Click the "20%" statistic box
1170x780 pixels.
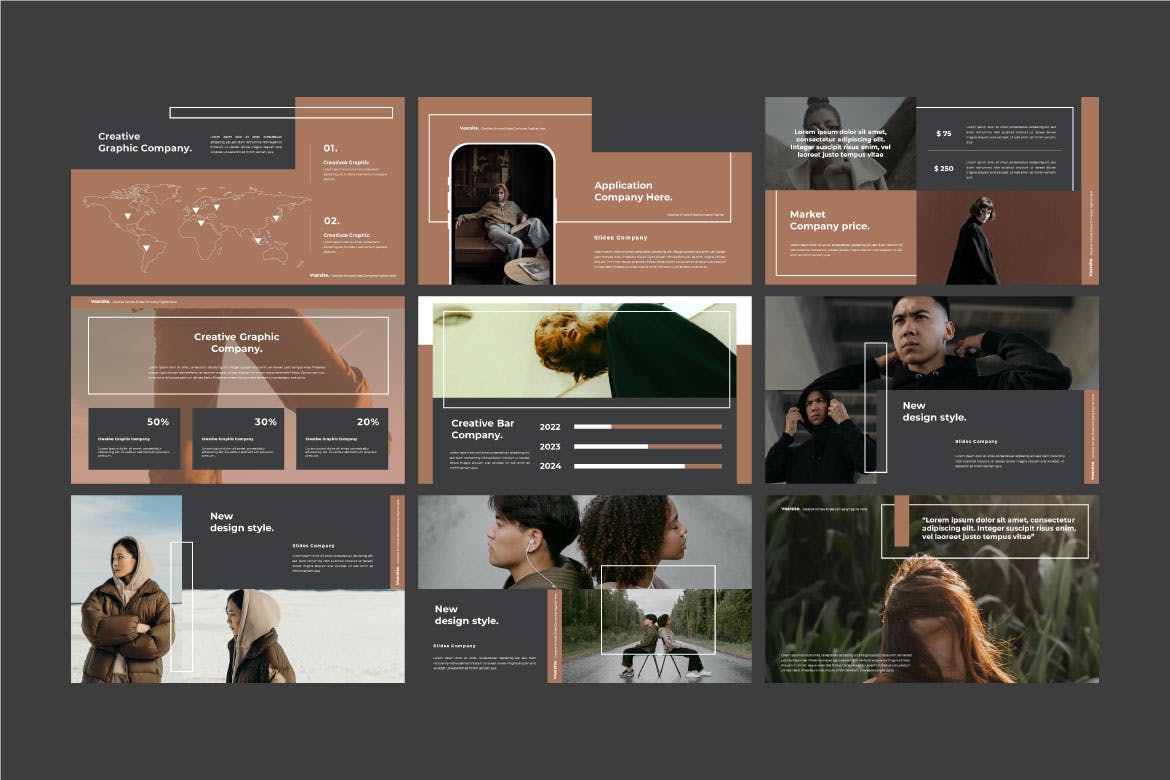tap(342, 438)
